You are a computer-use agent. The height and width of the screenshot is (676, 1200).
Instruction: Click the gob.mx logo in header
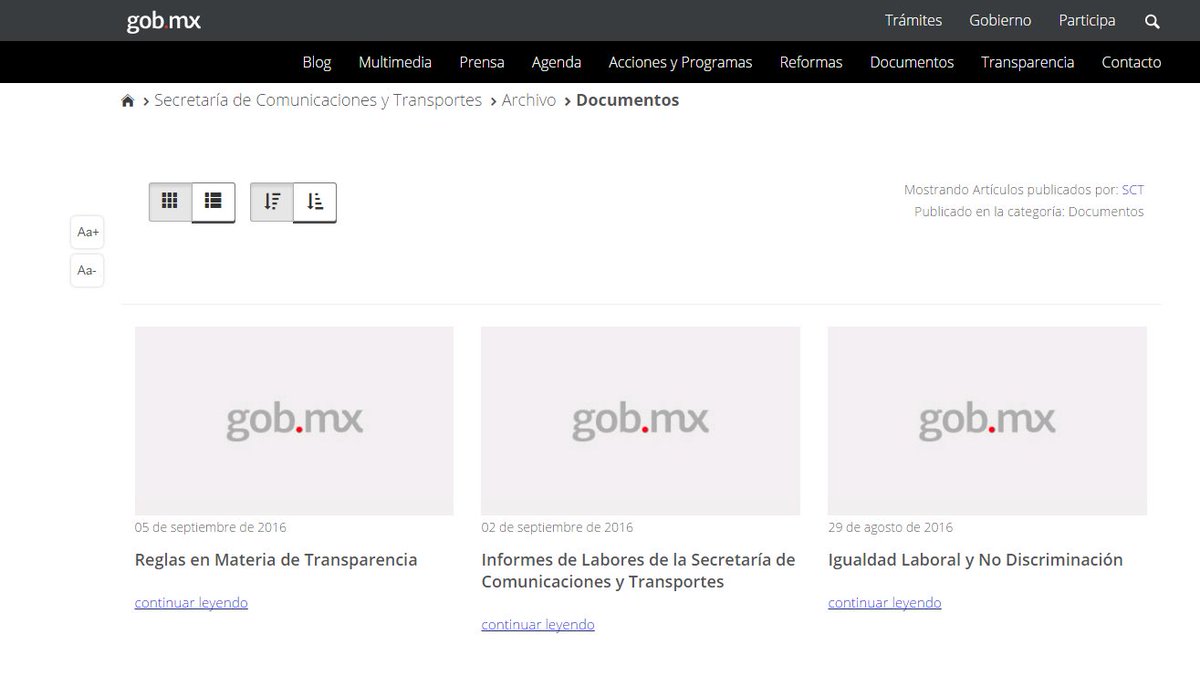(163, 21)
